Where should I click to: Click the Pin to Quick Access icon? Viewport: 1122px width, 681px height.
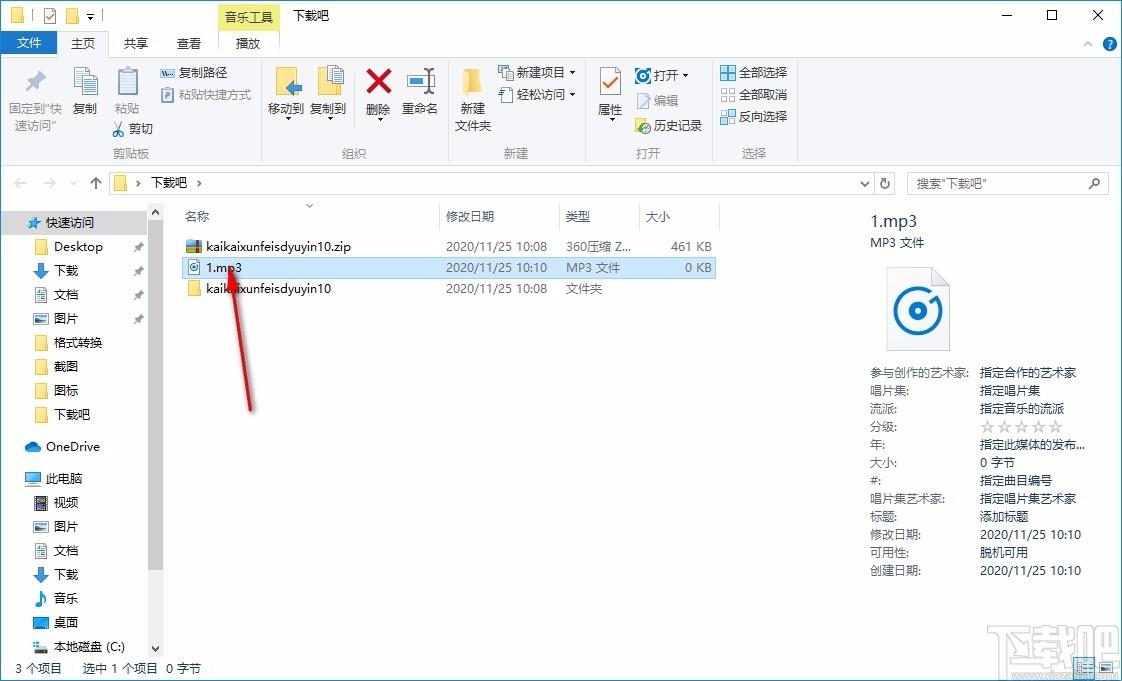(x=35, y=82)
